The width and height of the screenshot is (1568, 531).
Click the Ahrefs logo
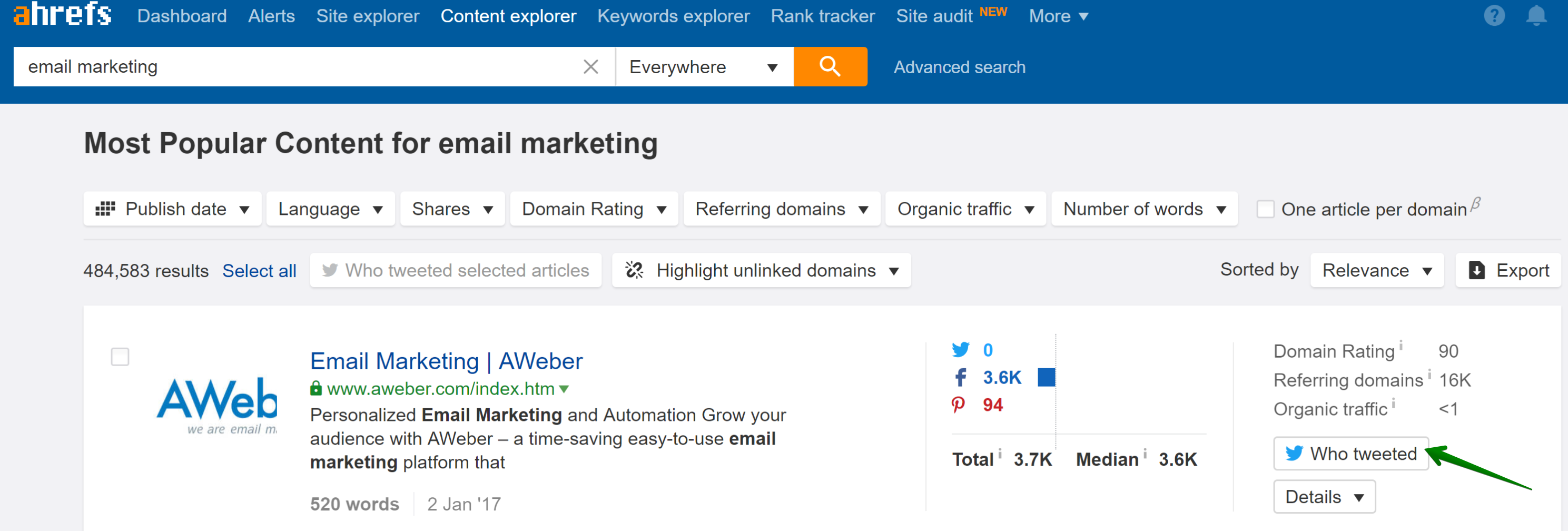click(x=62, y=13)
